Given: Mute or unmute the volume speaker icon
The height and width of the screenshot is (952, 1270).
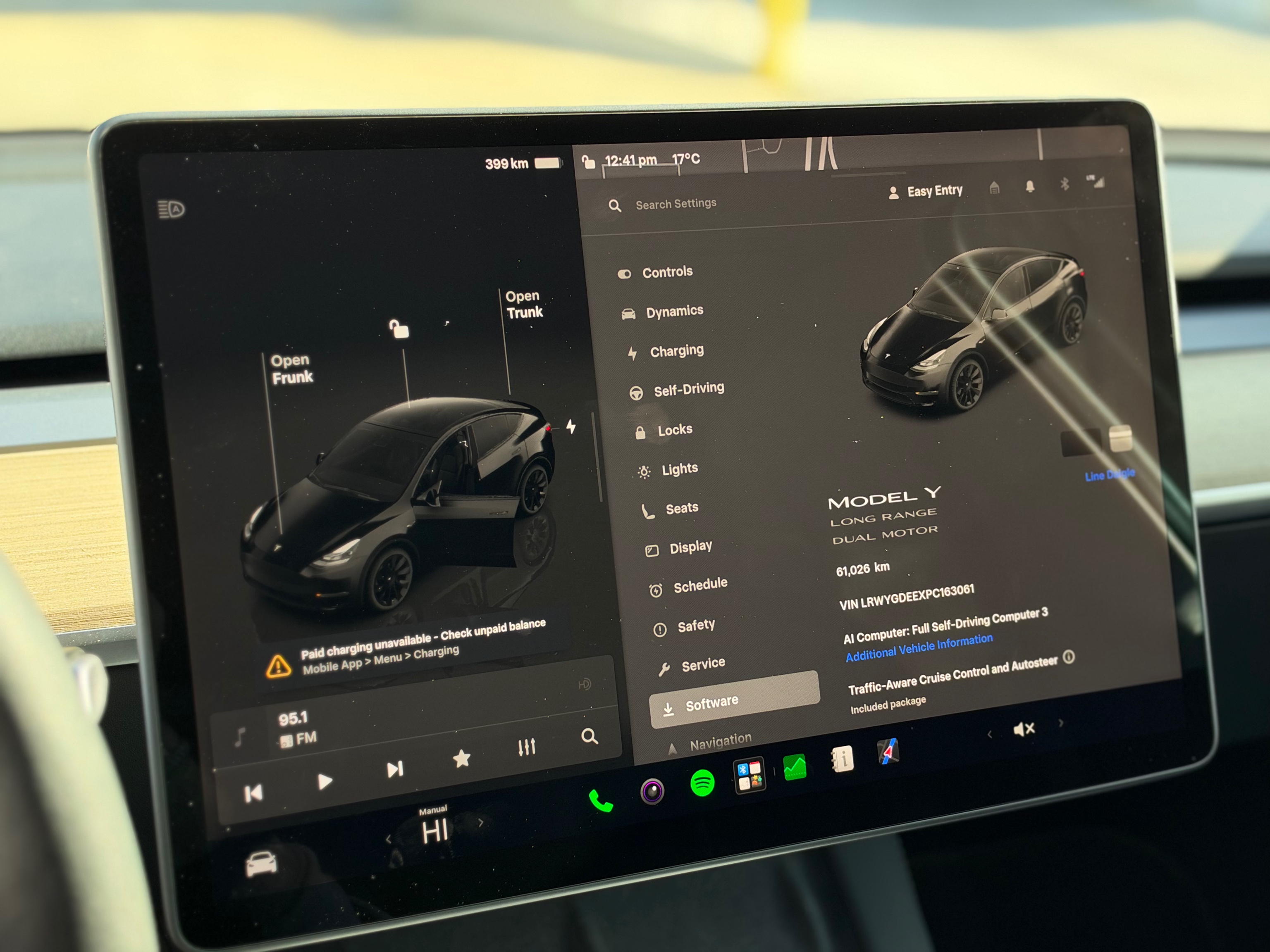Looking at the screenshot, I should 1024,729.
